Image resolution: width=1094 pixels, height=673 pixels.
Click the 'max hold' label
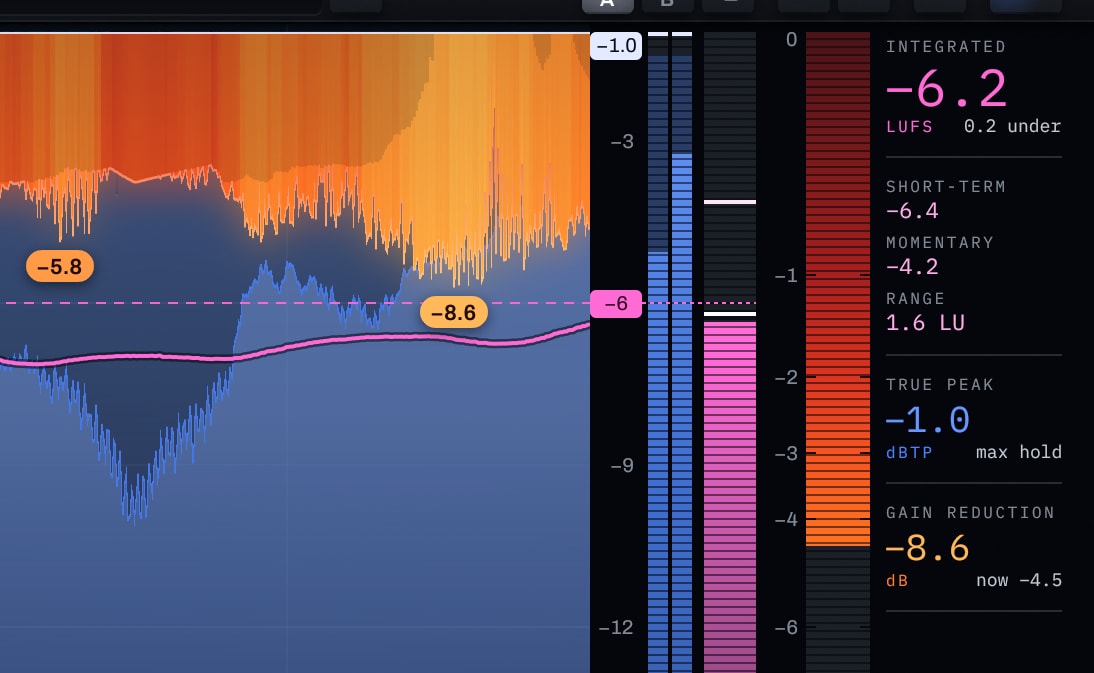[x=1019, y=452]
